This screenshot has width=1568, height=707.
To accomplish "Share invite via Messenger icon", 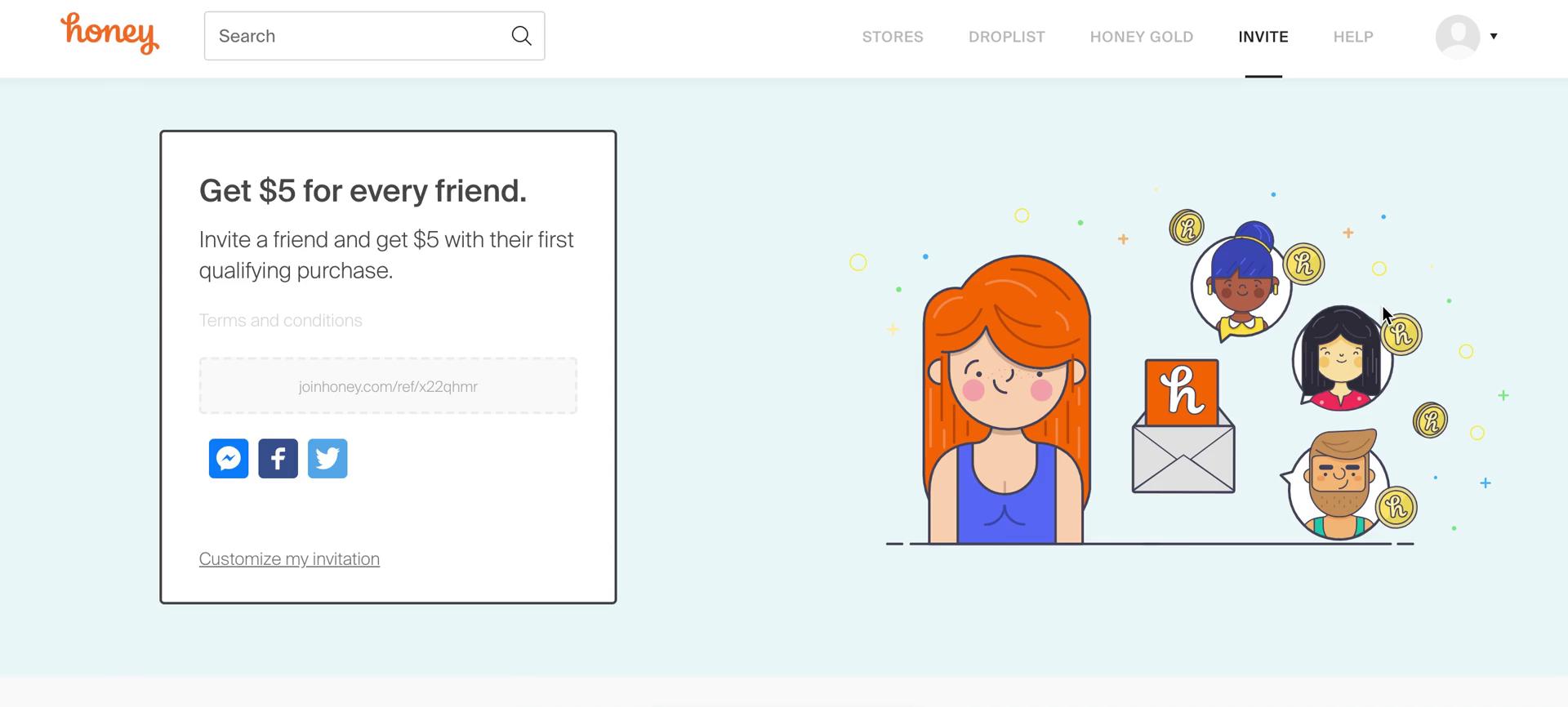I will (229, 459).
